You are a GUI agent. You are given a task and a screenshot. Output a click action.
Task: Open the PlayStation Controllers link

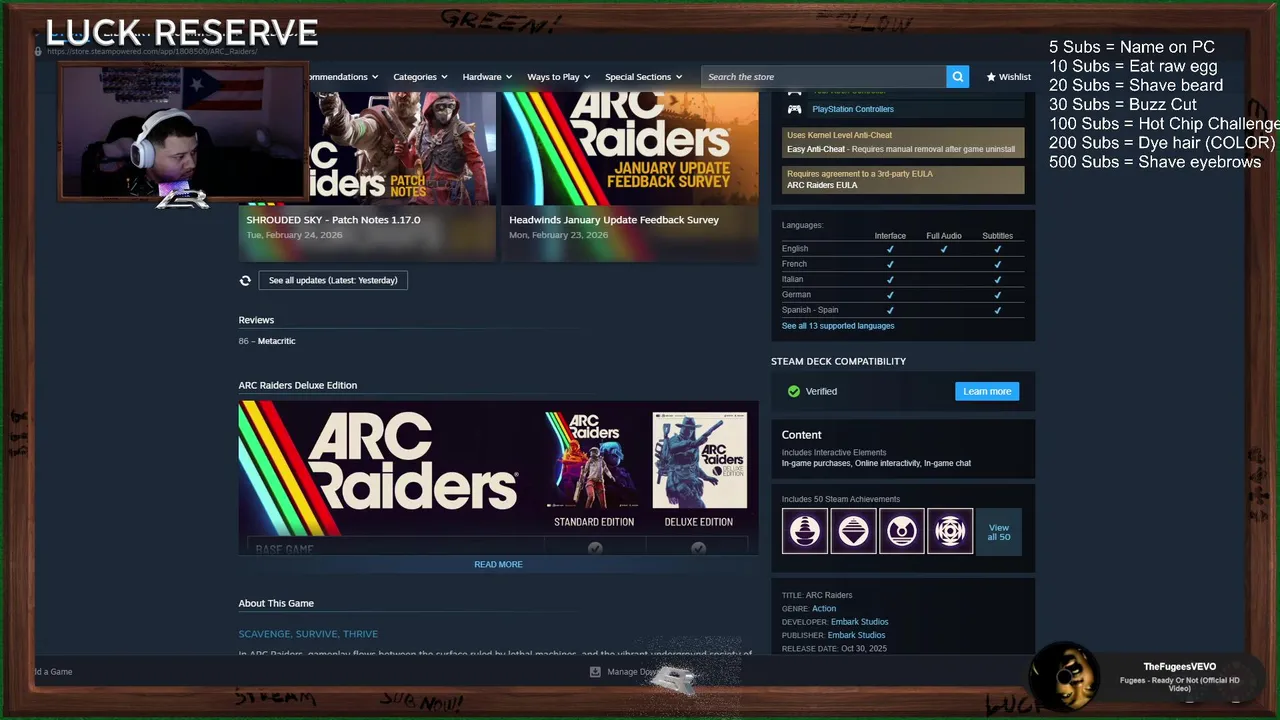tap(853, 109)
